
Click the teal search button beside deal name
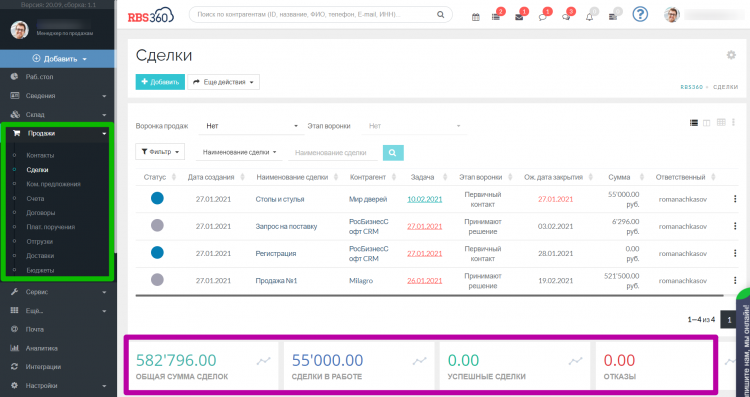point(393,153)
